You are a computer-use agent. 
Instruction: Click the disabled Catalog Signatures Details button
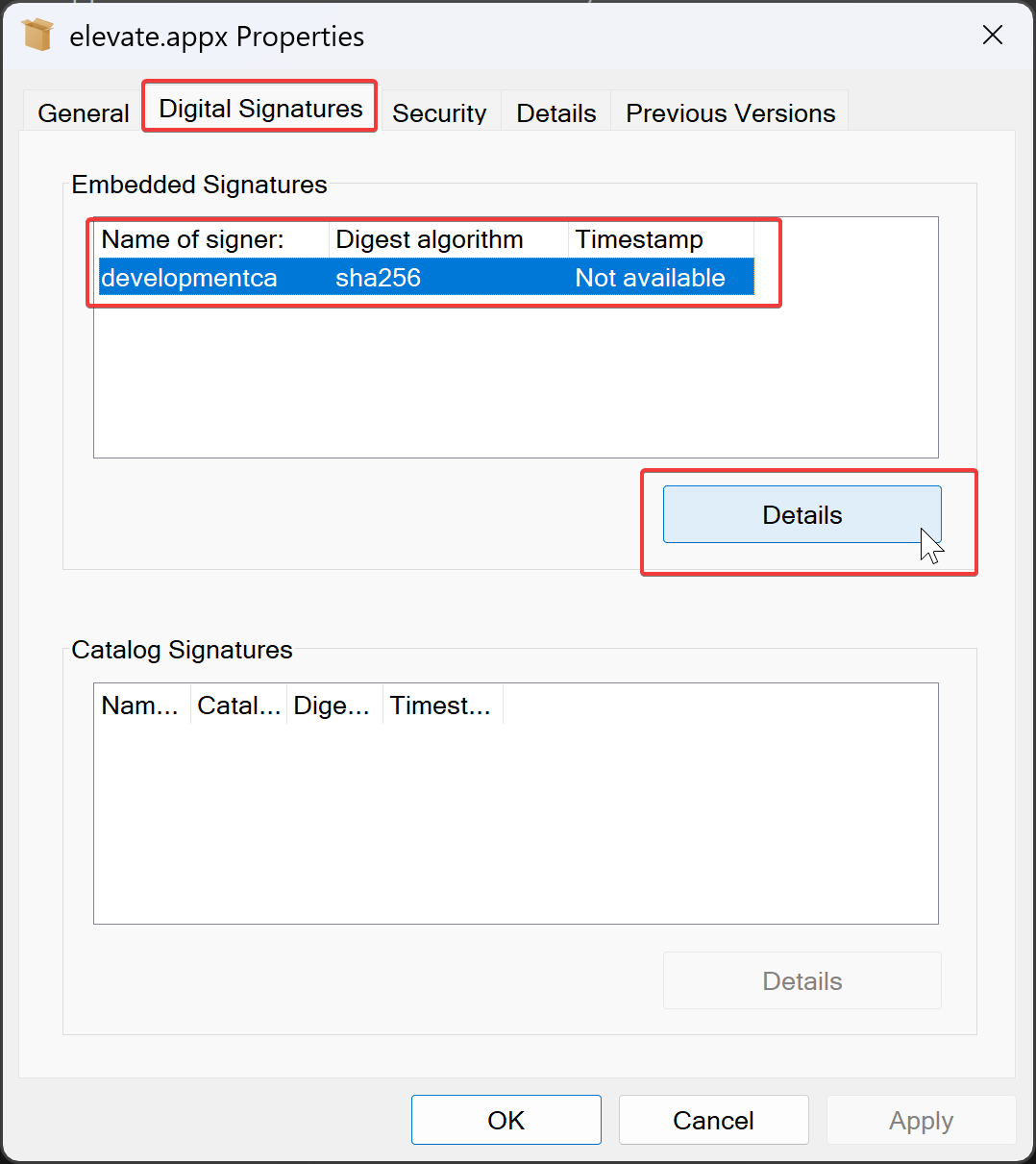802,980
